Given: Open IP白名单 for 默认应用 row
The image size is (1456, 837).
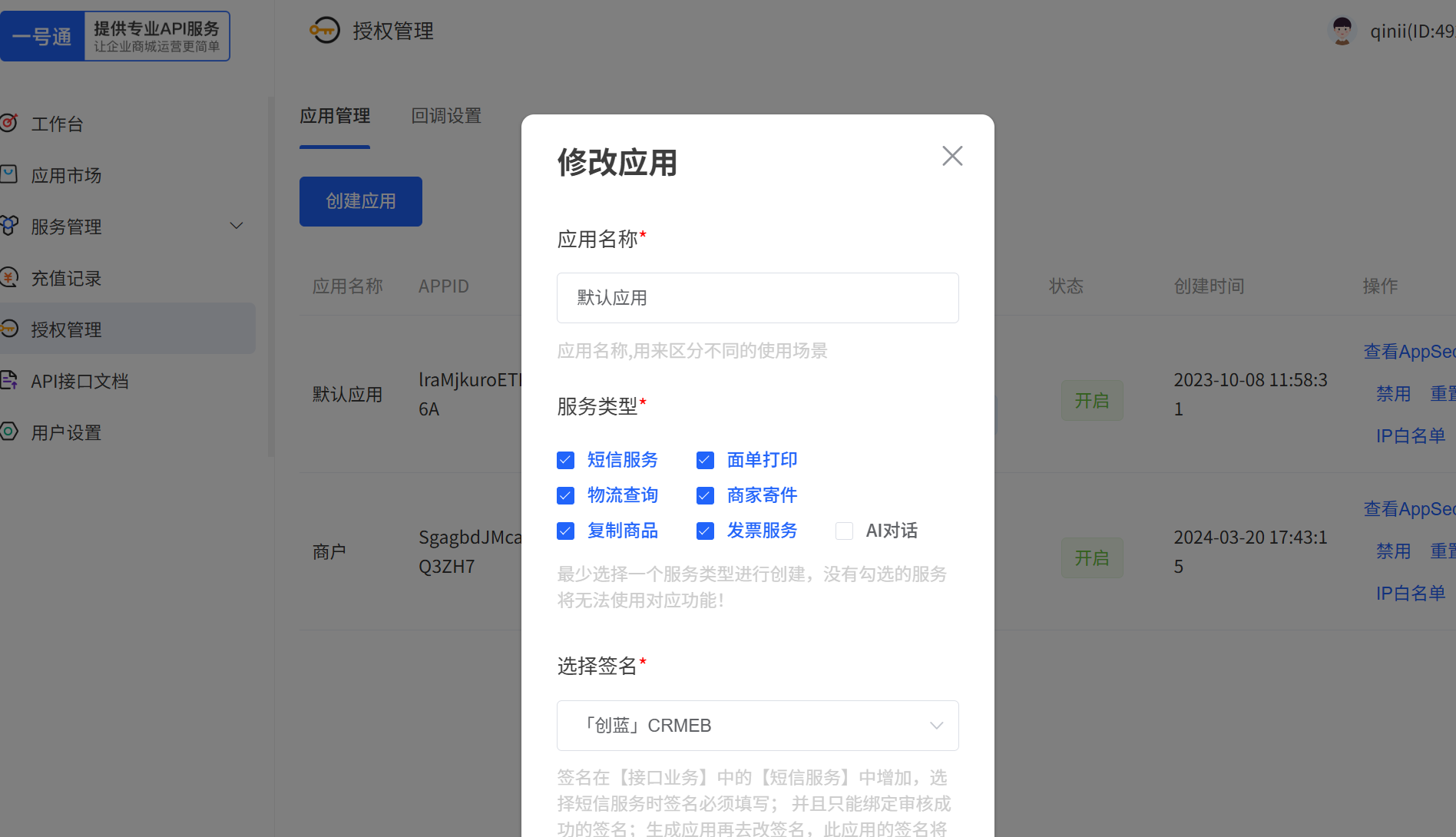Looking at the screenshot, I should point(1411,436).
